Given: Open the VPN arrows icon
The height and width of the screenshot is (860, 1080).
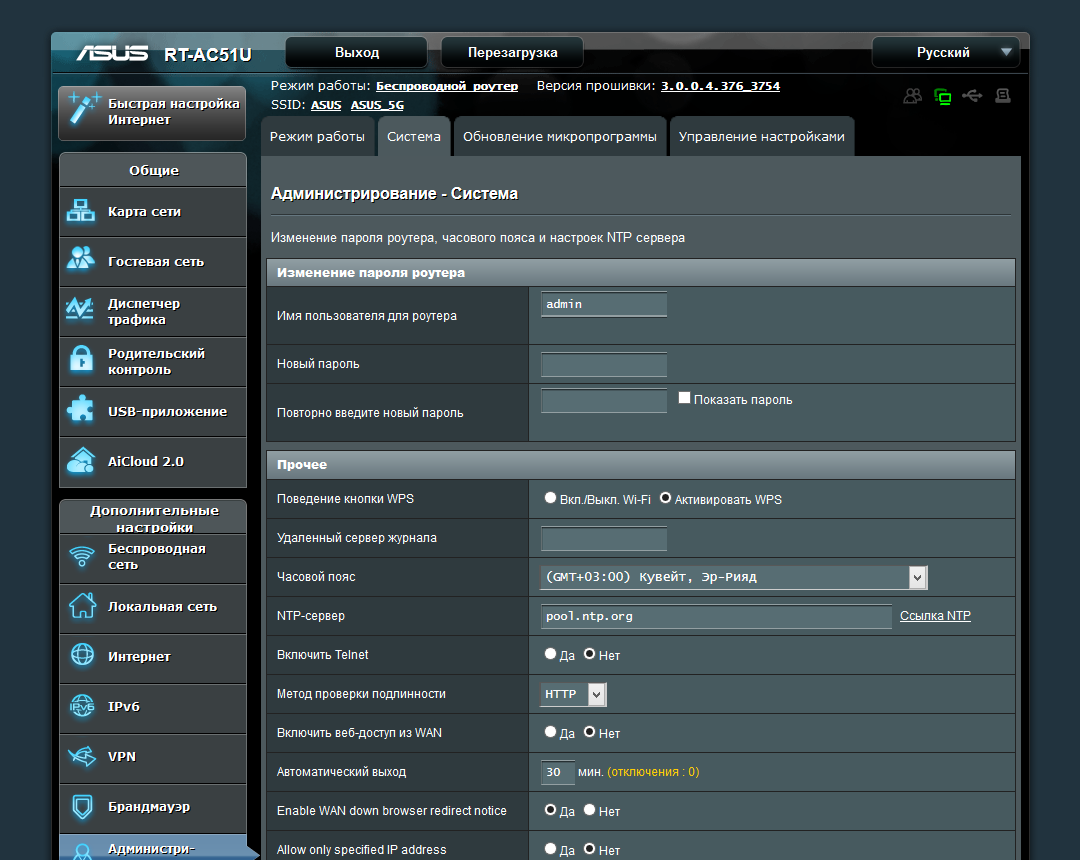Looking at the screenshot, I should (x=82, y=755).
